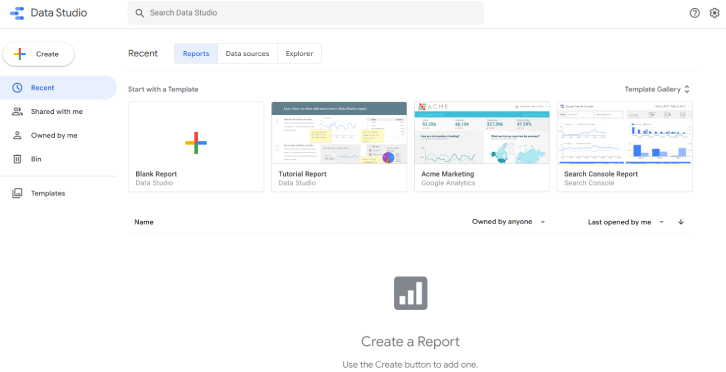Click the Name column header
The image size is (726, 372).
(144, 222)
